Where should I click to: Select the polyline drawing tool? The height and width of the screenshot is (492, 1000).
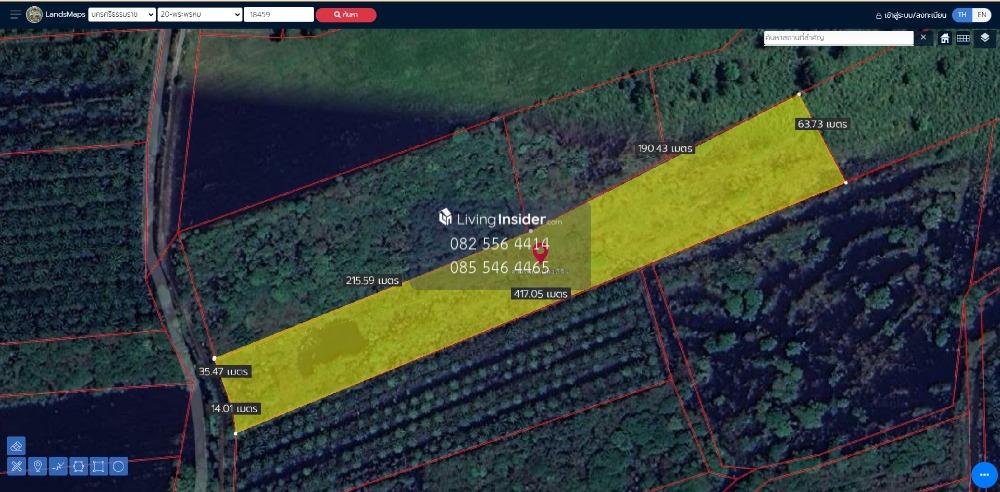(x=57, y=466)
